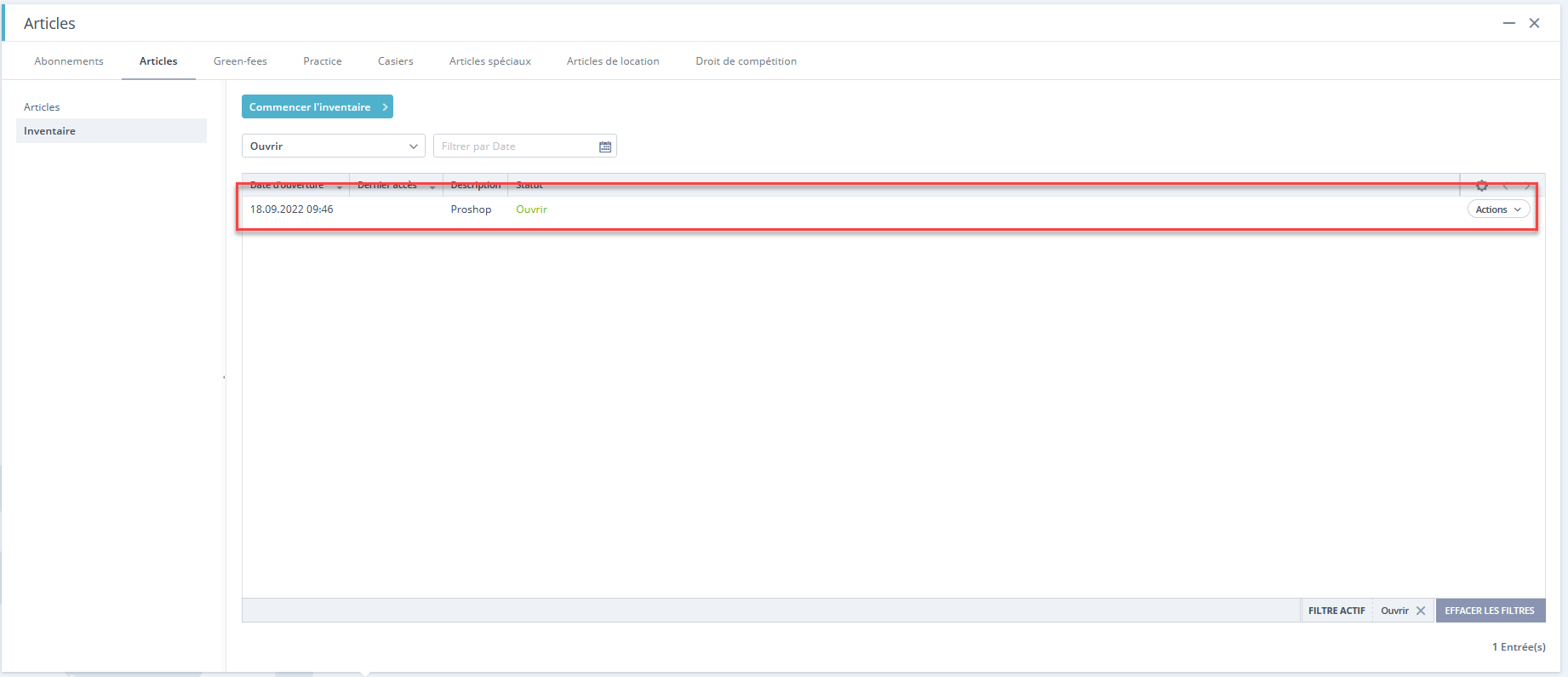
Task: Click the 1 Entrée(s) count text
Action: click(x=1519, y=647)
